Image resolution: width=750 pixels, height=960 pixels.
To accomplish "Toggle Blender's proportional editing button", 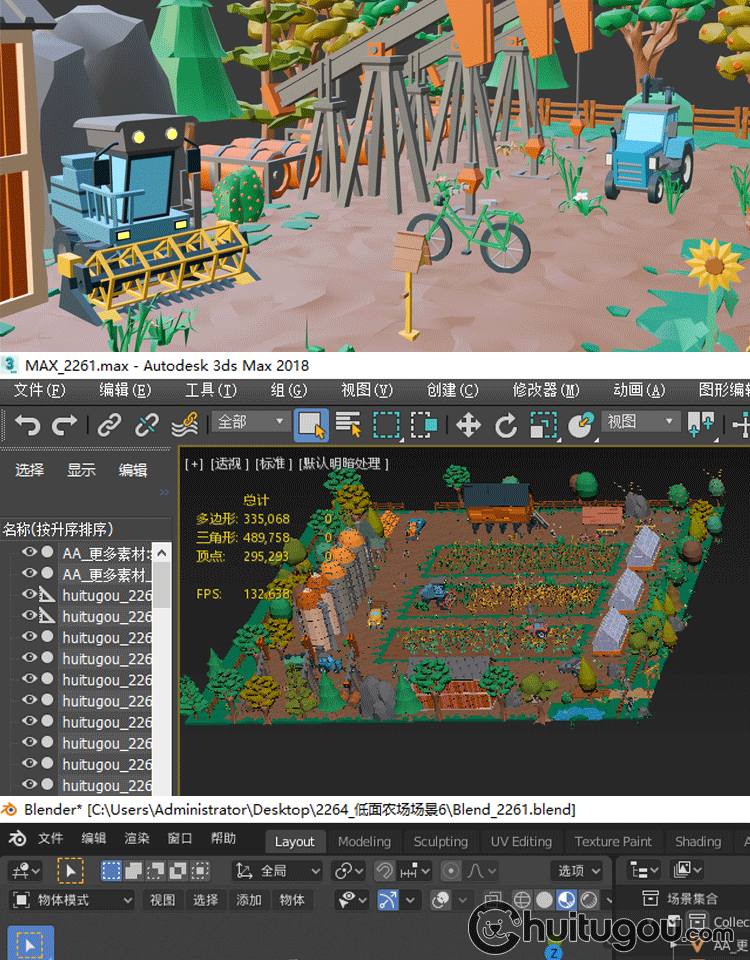I will pyautogui.click(x=451, y=871).
